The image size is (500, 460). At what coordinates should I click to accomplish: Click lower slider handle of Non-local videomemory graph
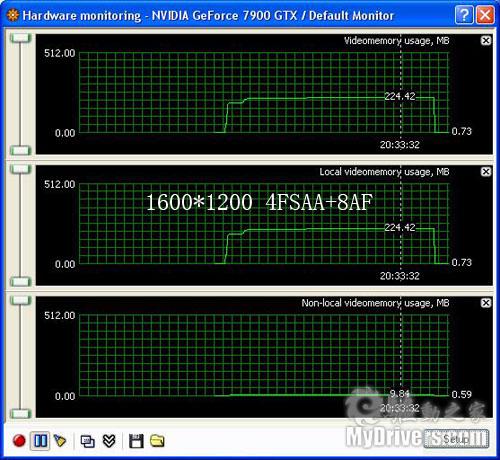[20, 414]
